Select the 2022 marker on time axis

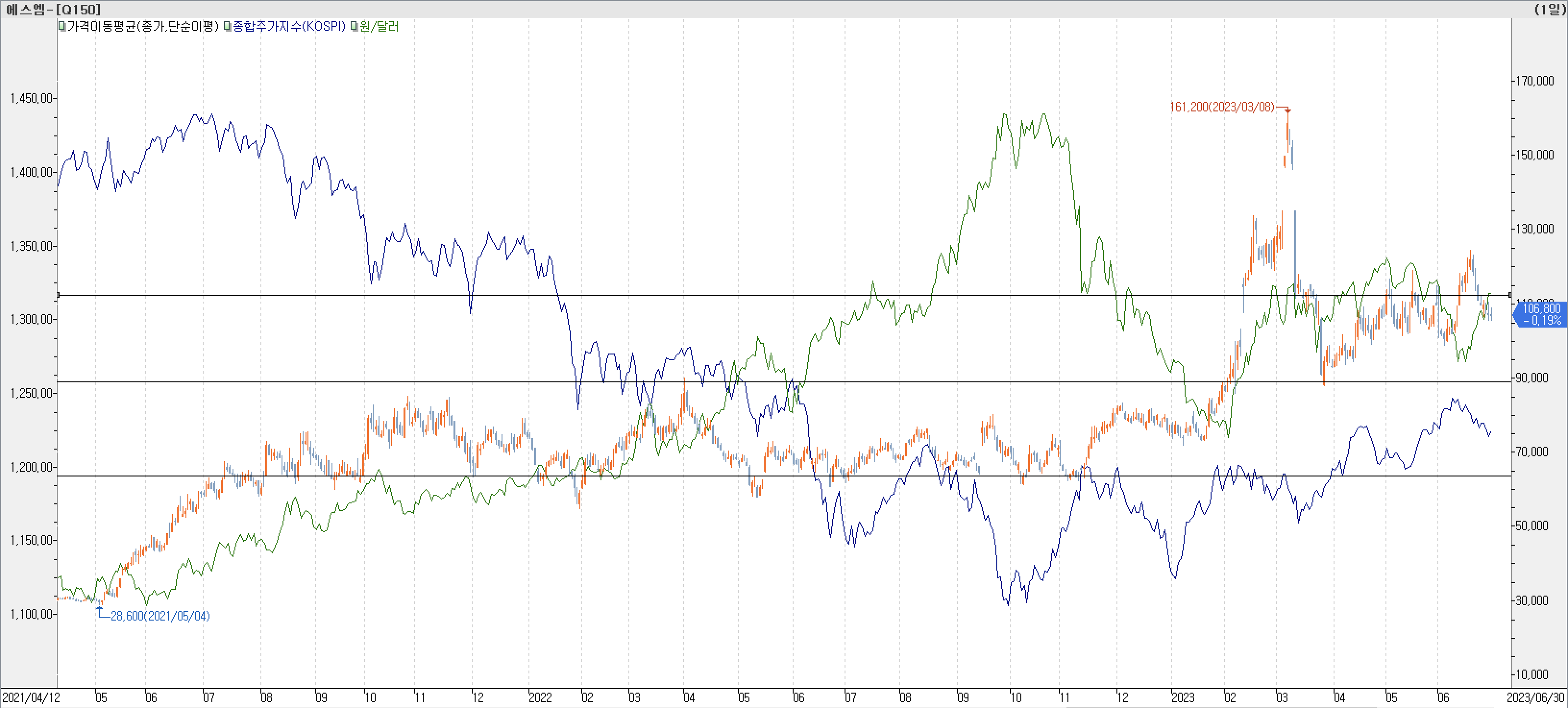coord(540,697)
